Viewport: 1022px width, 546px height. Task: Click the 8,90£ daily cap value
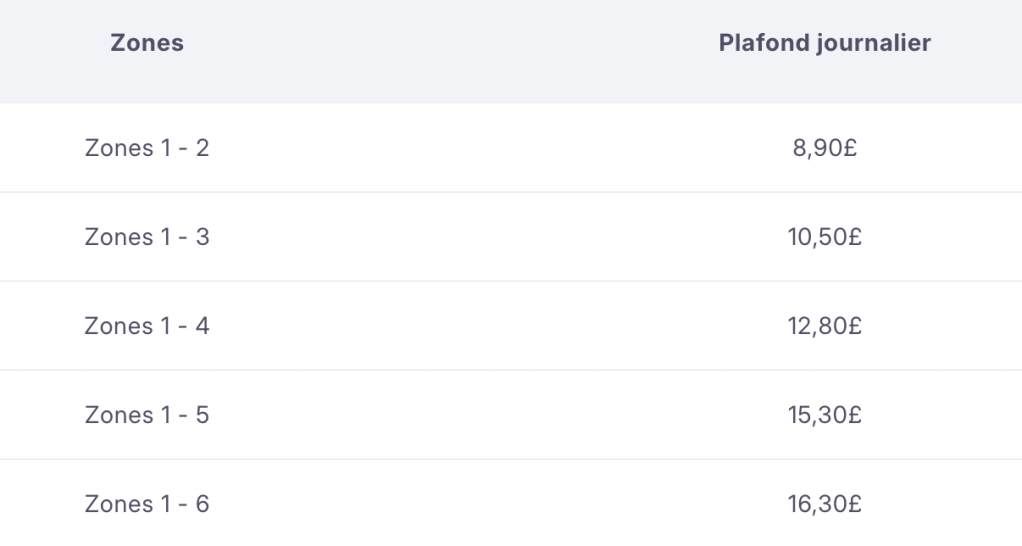coord(825,149)
